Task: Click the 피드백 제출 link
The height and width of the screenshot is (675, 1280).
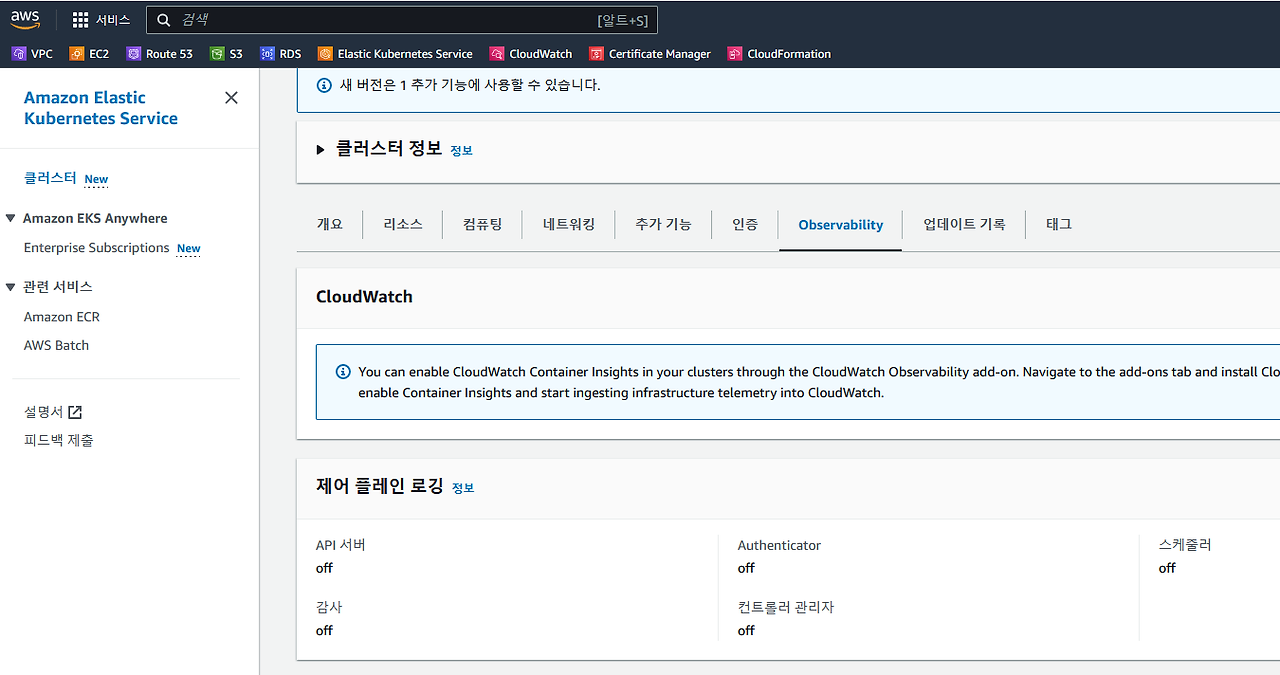Action: pos(59,440)
